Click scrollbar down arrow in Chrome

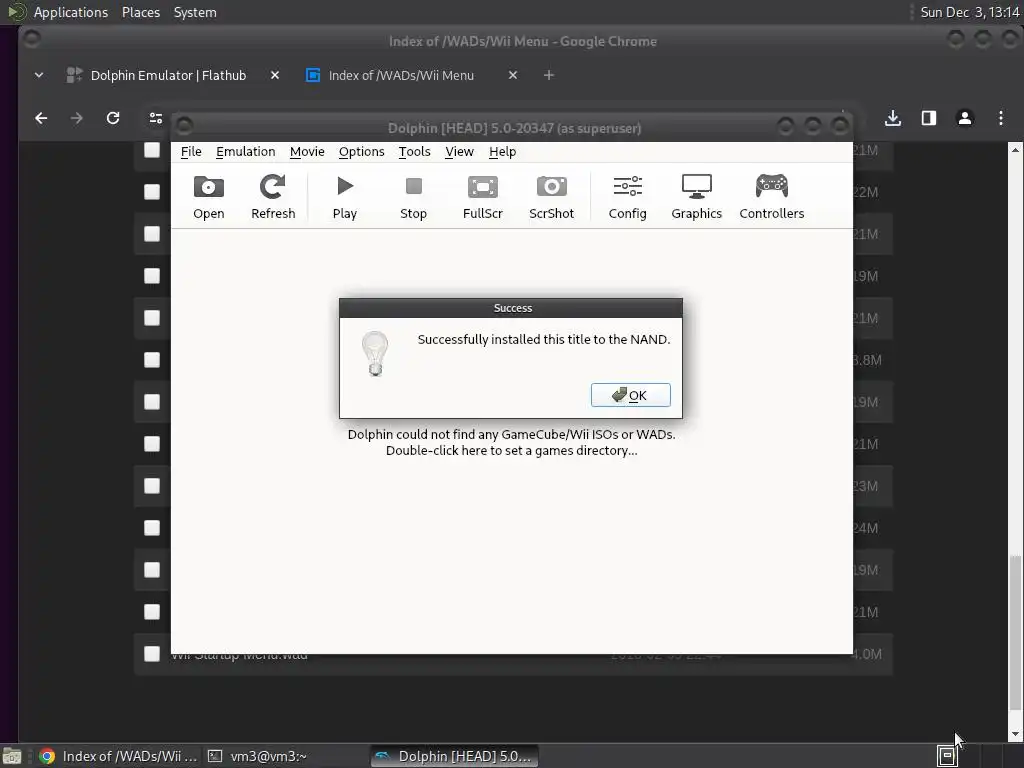[1014, 734]
